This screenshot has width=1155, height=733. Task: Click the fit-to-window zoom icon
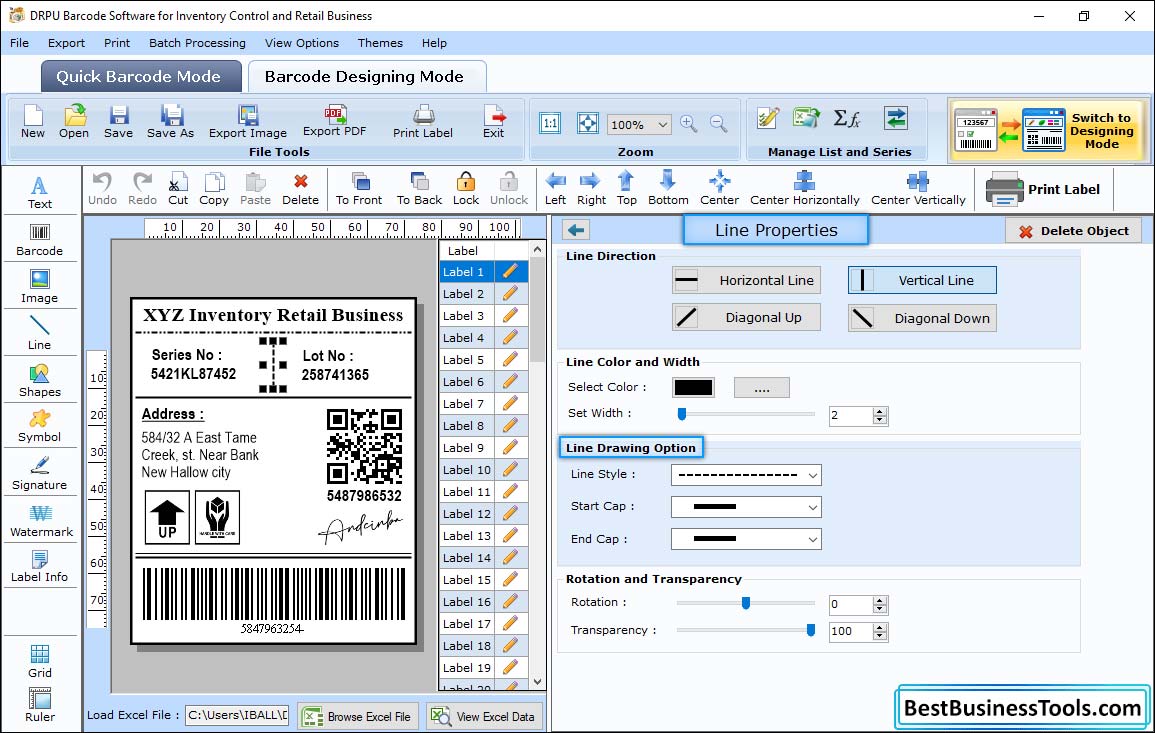tap(588, 123)
